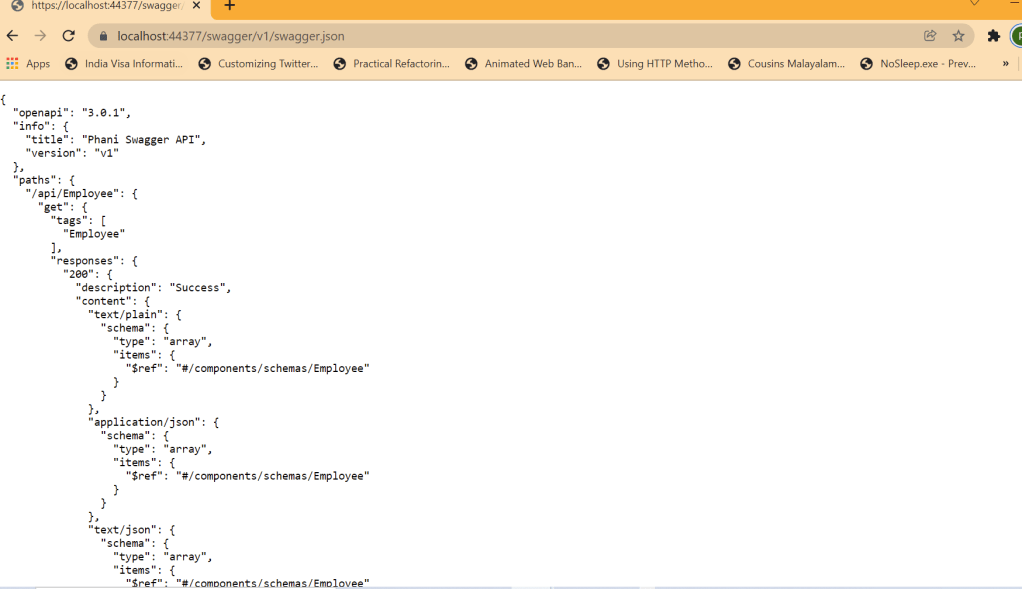Click the padlock site info icon
Image resolution: width=1022 pixels, height=589 pixels.
(102, 36)
